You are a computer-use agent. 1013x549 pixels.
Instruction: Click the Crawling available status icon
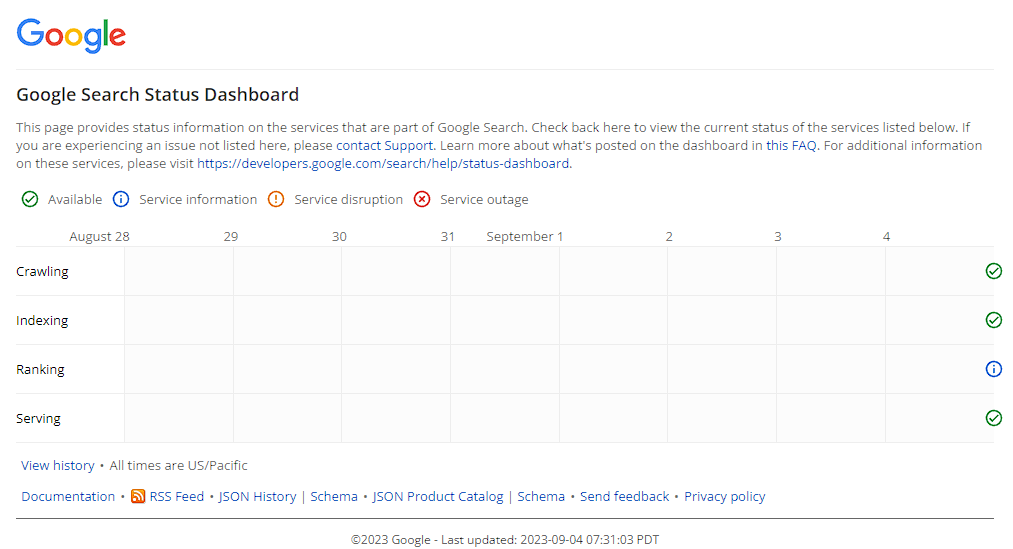pyautogui.click(x=993, y=271)
